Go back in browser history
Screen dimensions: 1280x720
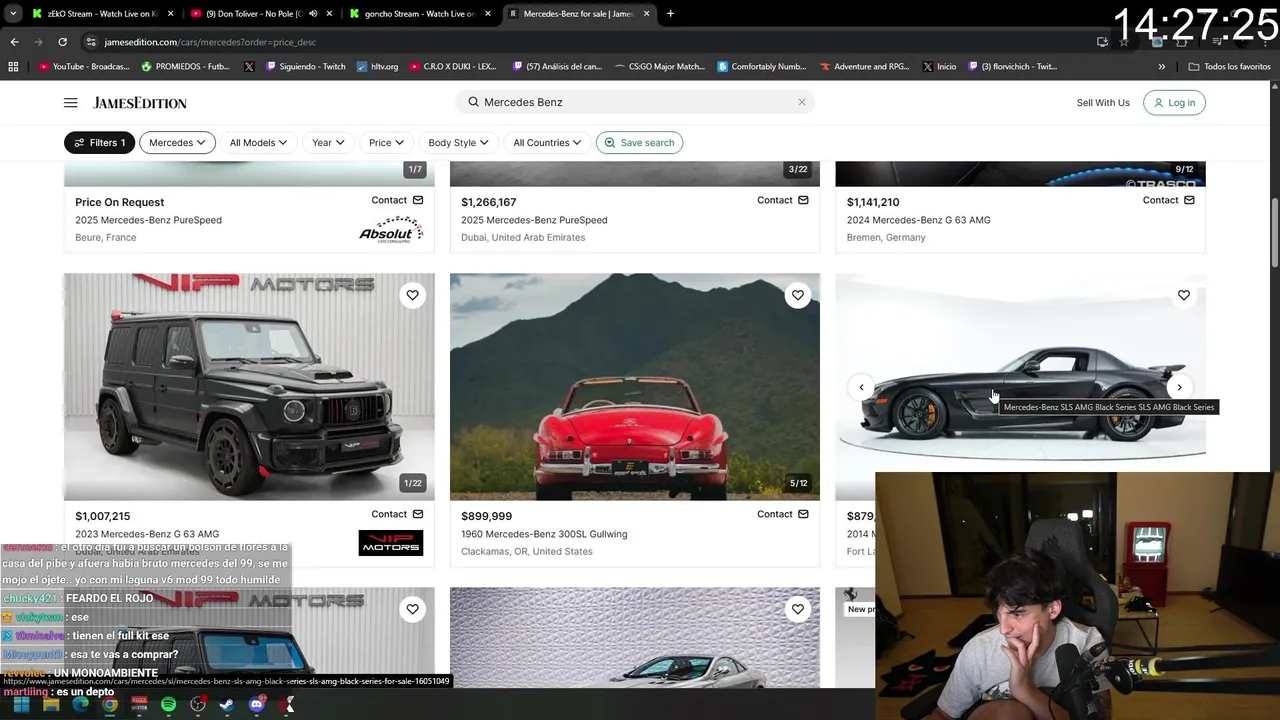point(14,42)
